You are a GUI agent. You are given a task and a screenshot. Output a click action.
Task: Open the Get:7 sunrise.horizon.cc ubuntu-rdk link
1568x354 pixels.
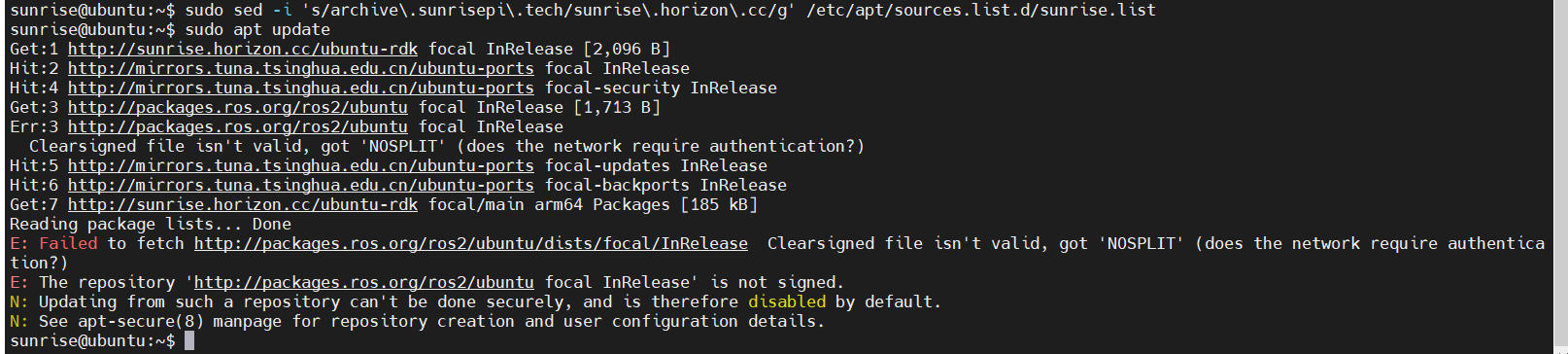coord(243,204)
